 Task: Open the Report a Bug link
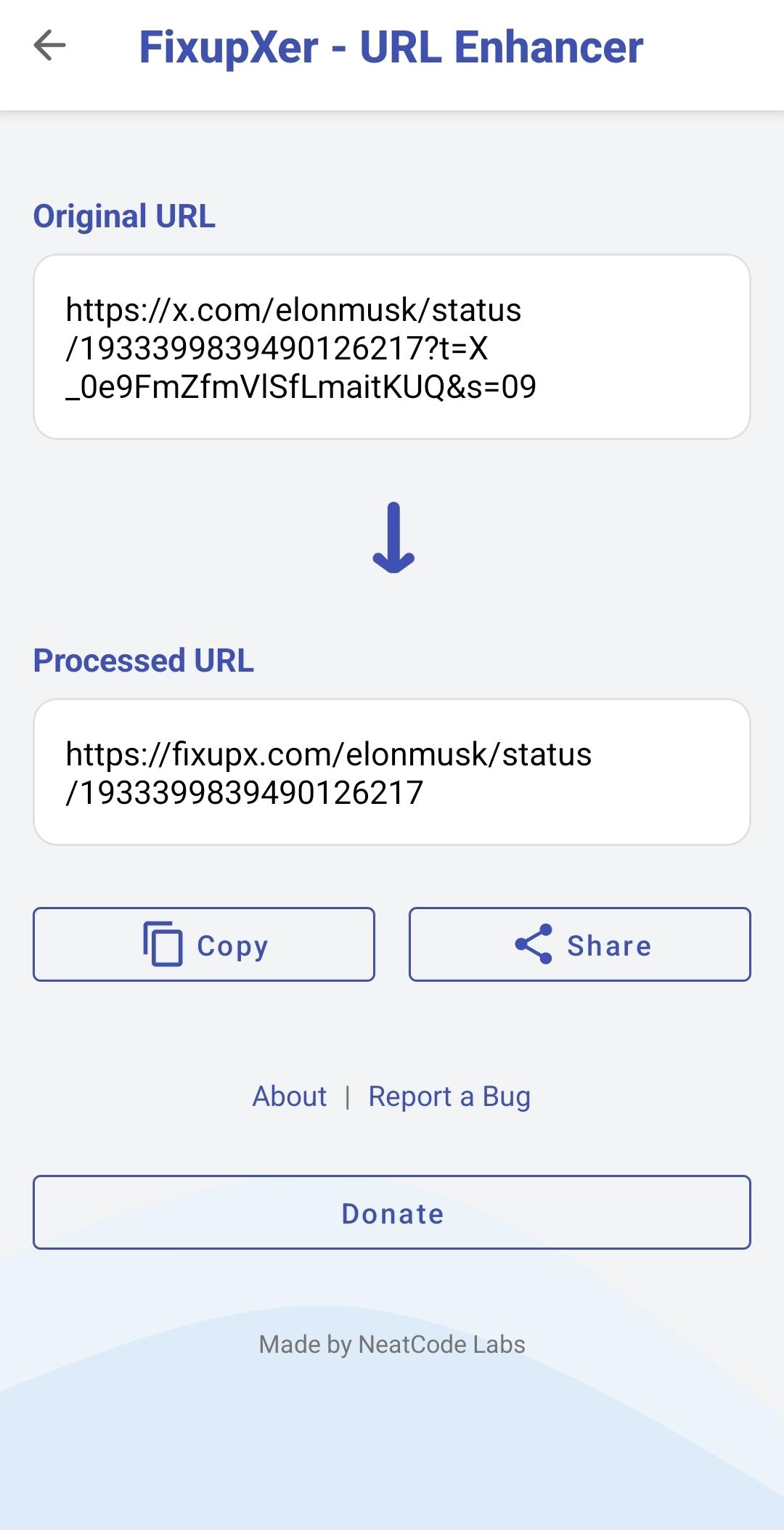coord(449,1096)
